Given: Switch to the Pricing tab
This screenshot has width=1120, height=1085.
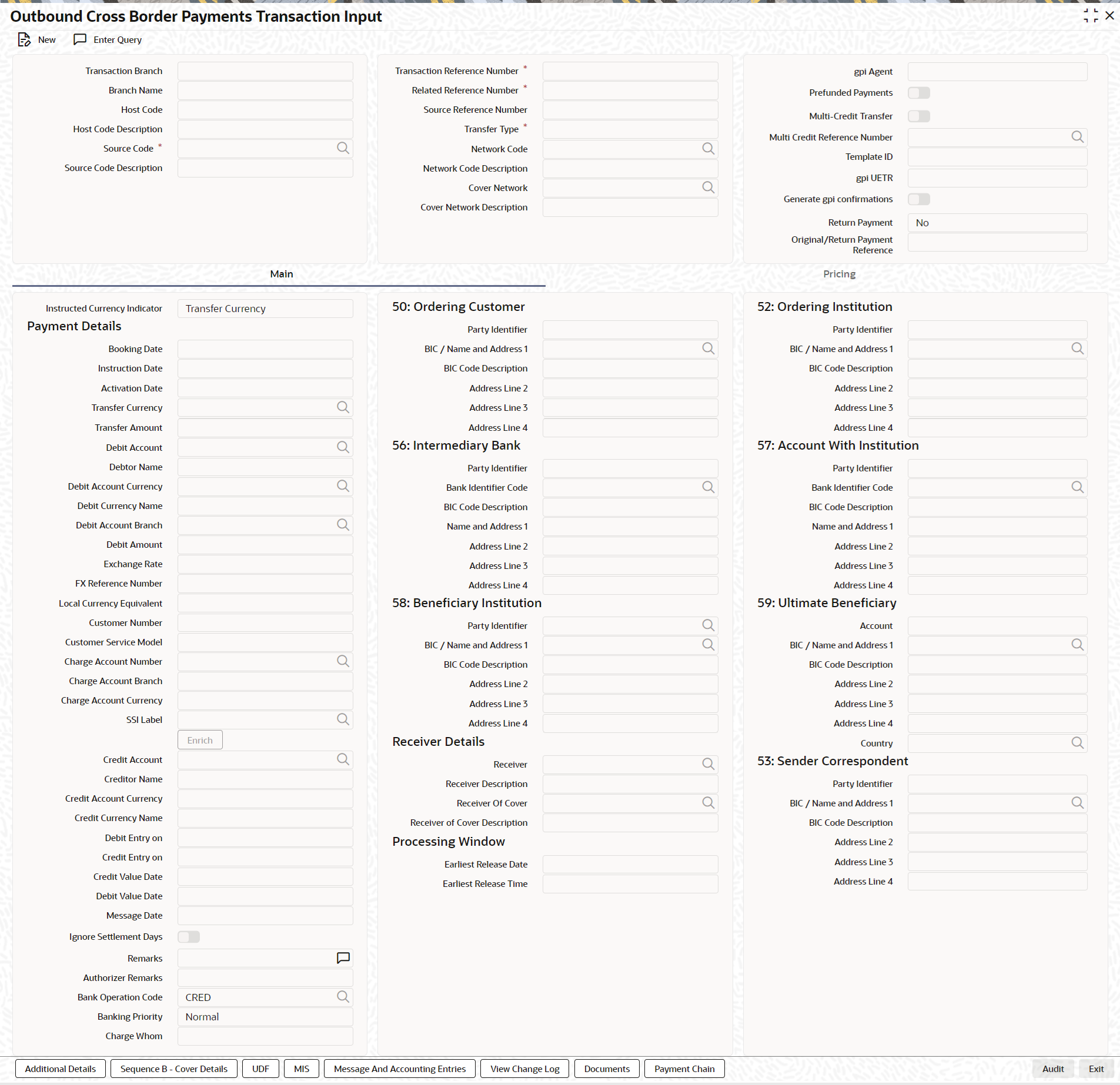Looking at the screenshot, I should coord(839,274).
